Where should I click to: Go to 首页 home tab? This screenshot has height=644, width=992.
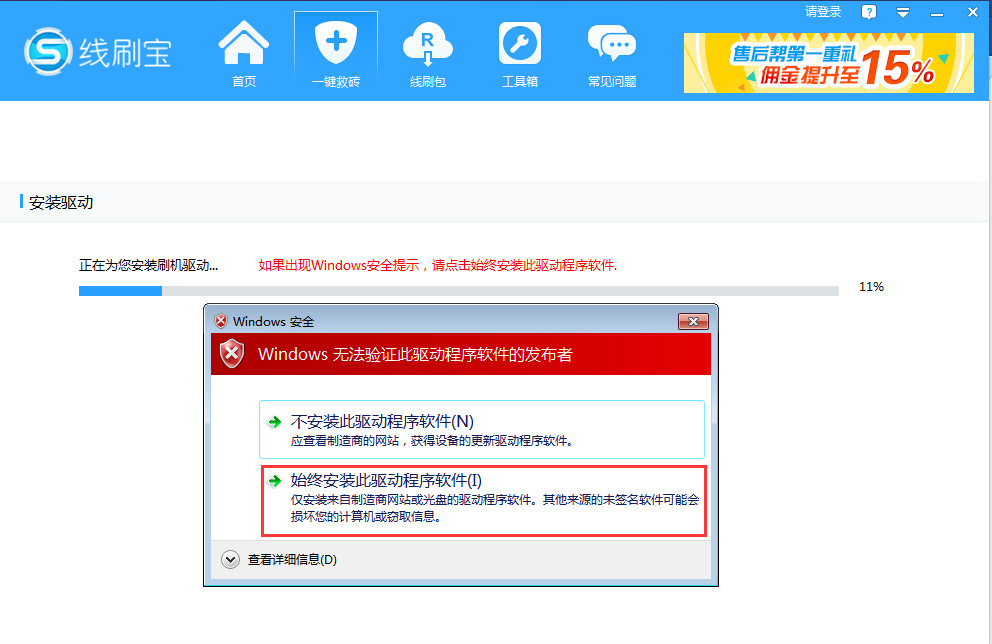click(244, 54)
